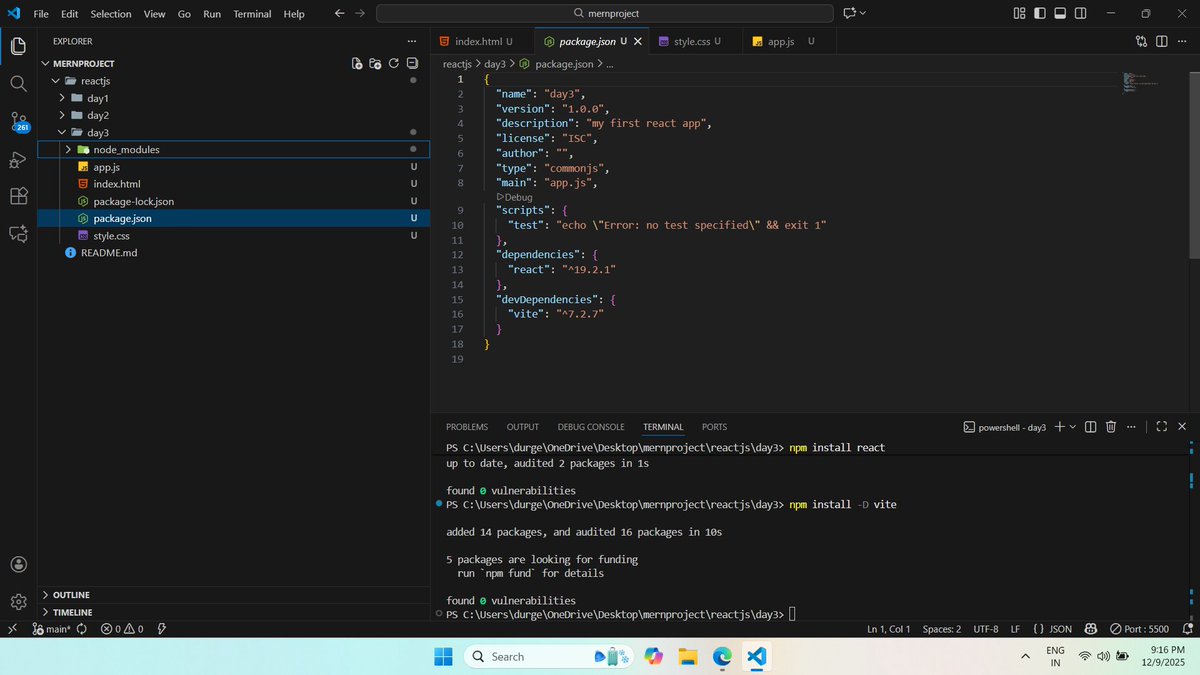Expand the day1 folder
The height and width of the screenshot is (675, 1200).
pos(97,98)
